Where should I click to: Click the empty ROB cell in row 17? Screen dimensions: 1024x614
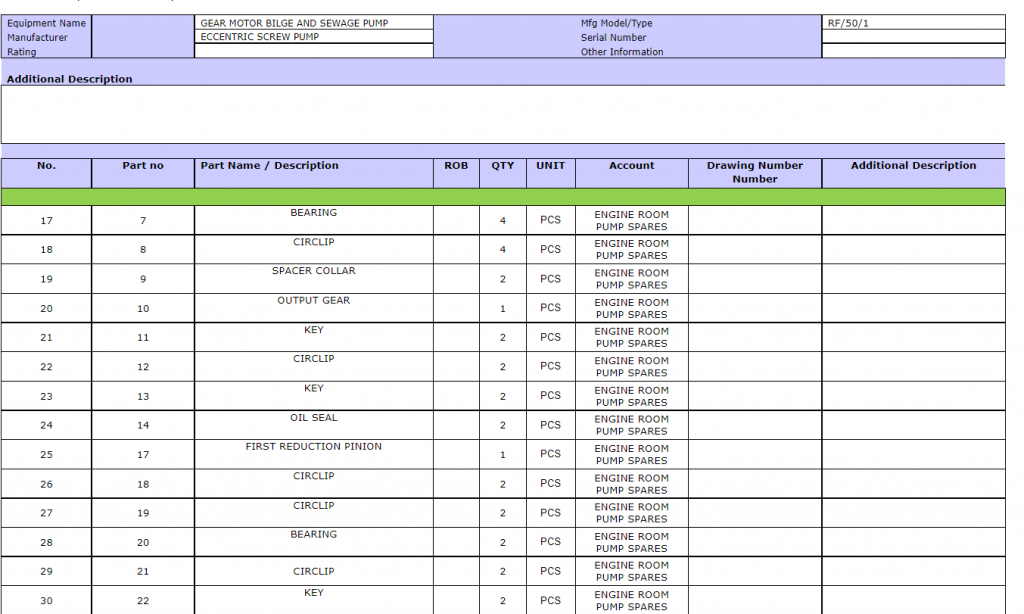[x=456, y=220]
